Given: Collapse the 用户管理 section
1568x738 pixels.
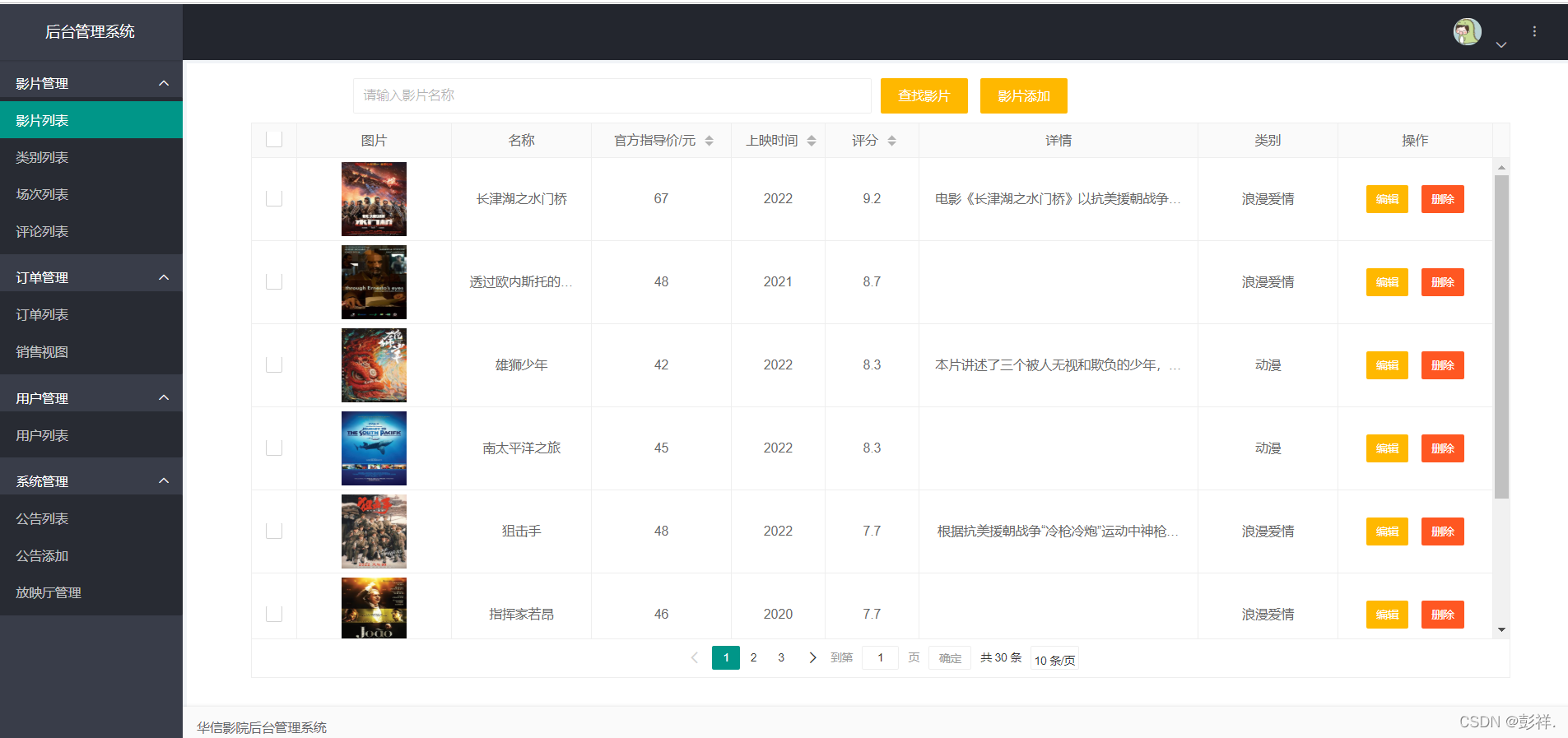Looking at the screenshot, I should point(164,398).
